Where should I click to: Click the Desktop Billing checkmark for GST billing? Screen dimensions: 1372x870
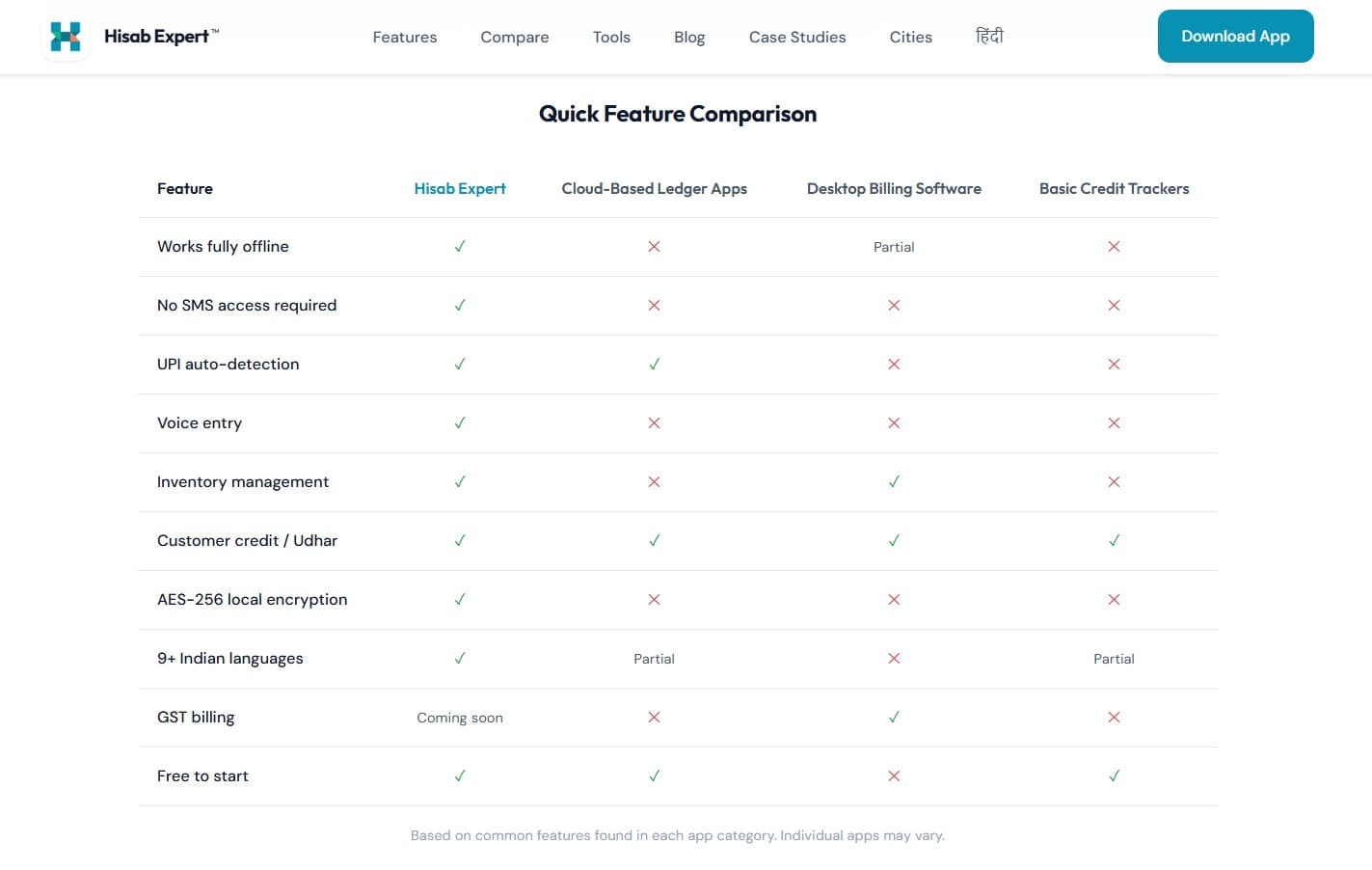point(894,717)
